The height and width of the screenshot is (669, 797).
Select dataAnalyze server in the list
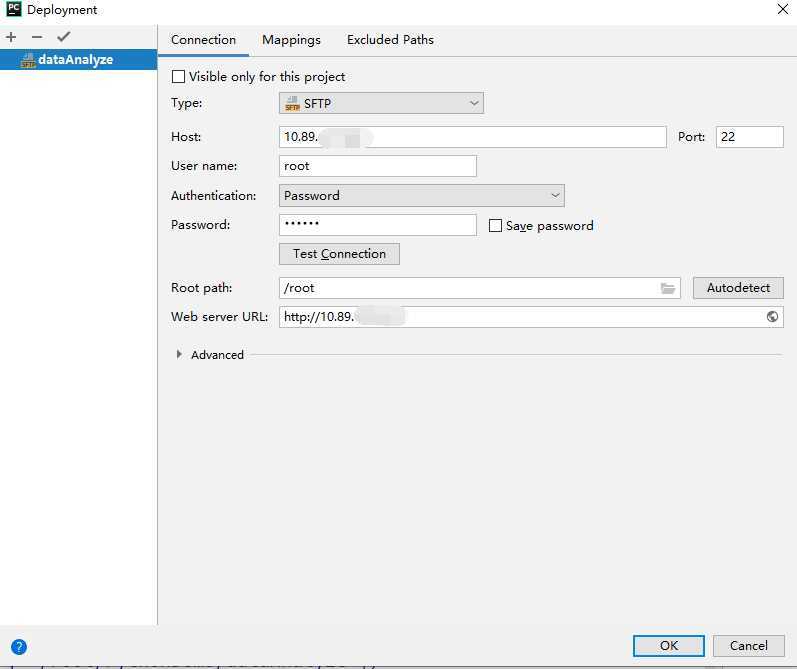click(x=75, y=60)
